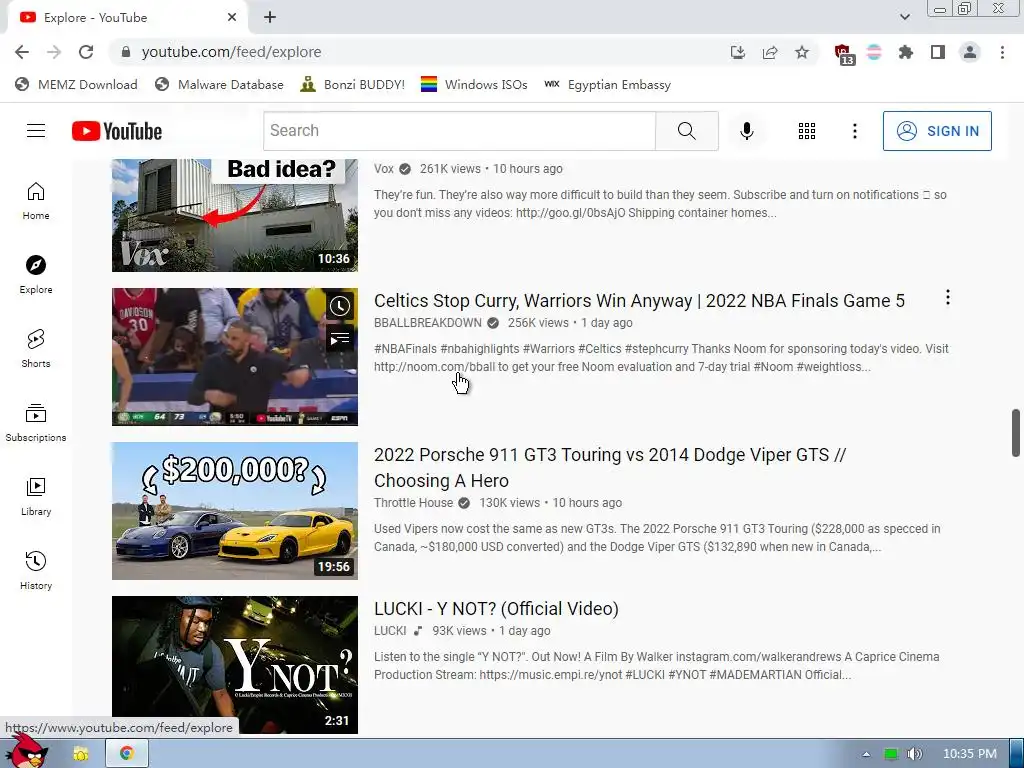Image resolution: width=1024 pixels, height=768 pixels.
Task: Click Chrome taskbar button
Action: point(127,754)
